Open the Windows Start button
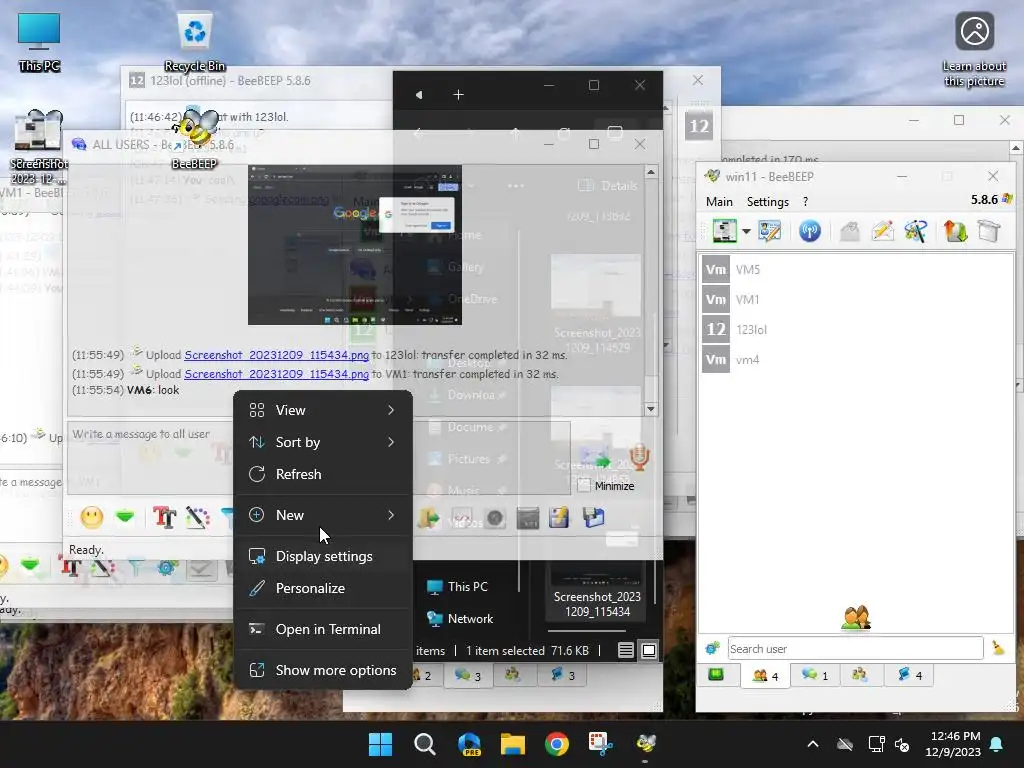 click(380, 744)
